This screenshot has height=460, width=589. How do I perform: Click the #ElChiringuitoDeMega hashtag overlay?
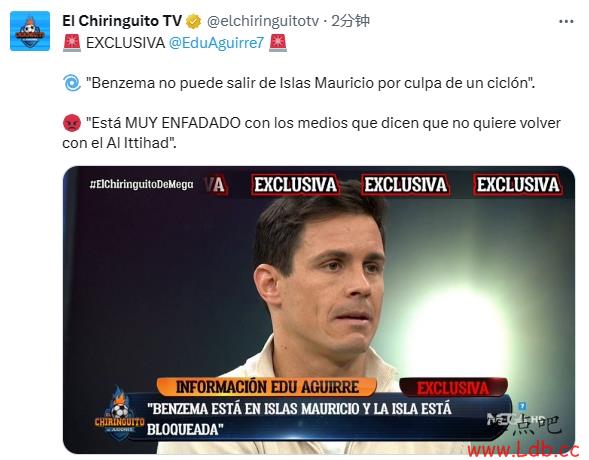(x=142, y=184)
